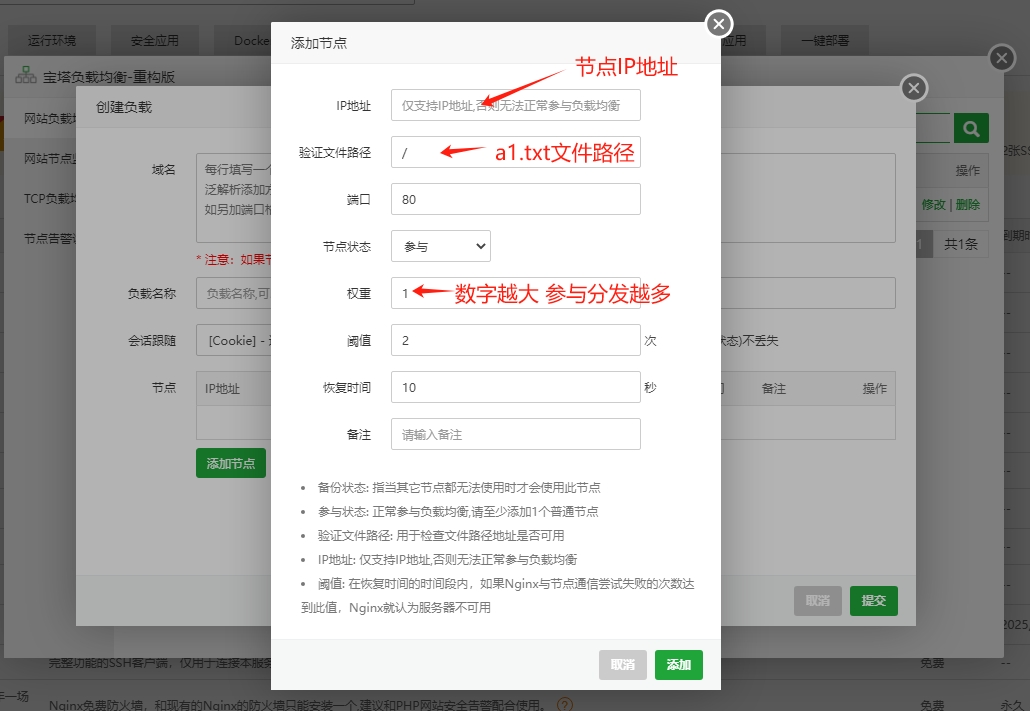The image size is (1030, 711).
Task: Click the 添加节点 dialog title text
Action: (x=319, y=43)
